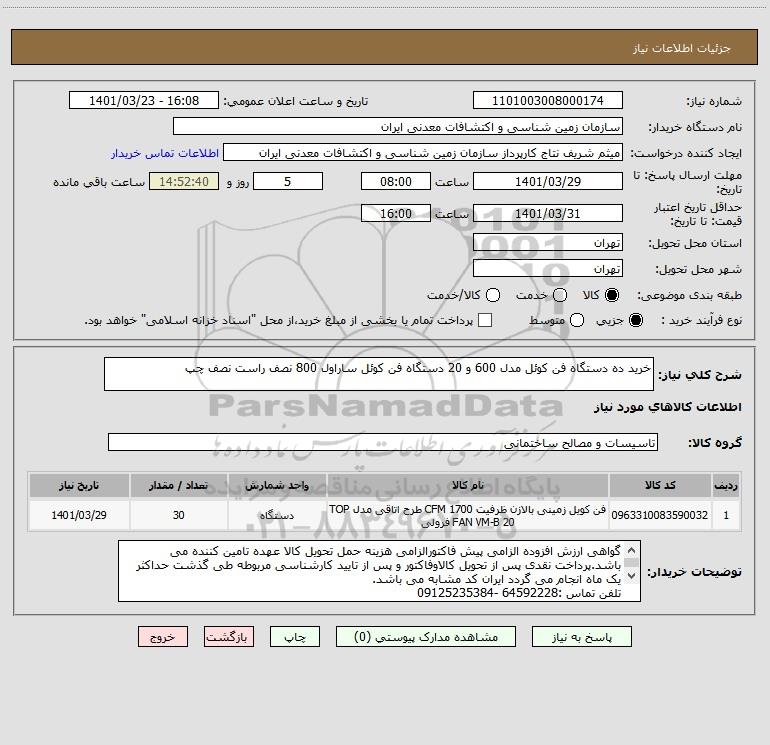Click the remaining days field showing 5
The height and width of the screenshot is (745, 770).
click(x=288, y=182)
